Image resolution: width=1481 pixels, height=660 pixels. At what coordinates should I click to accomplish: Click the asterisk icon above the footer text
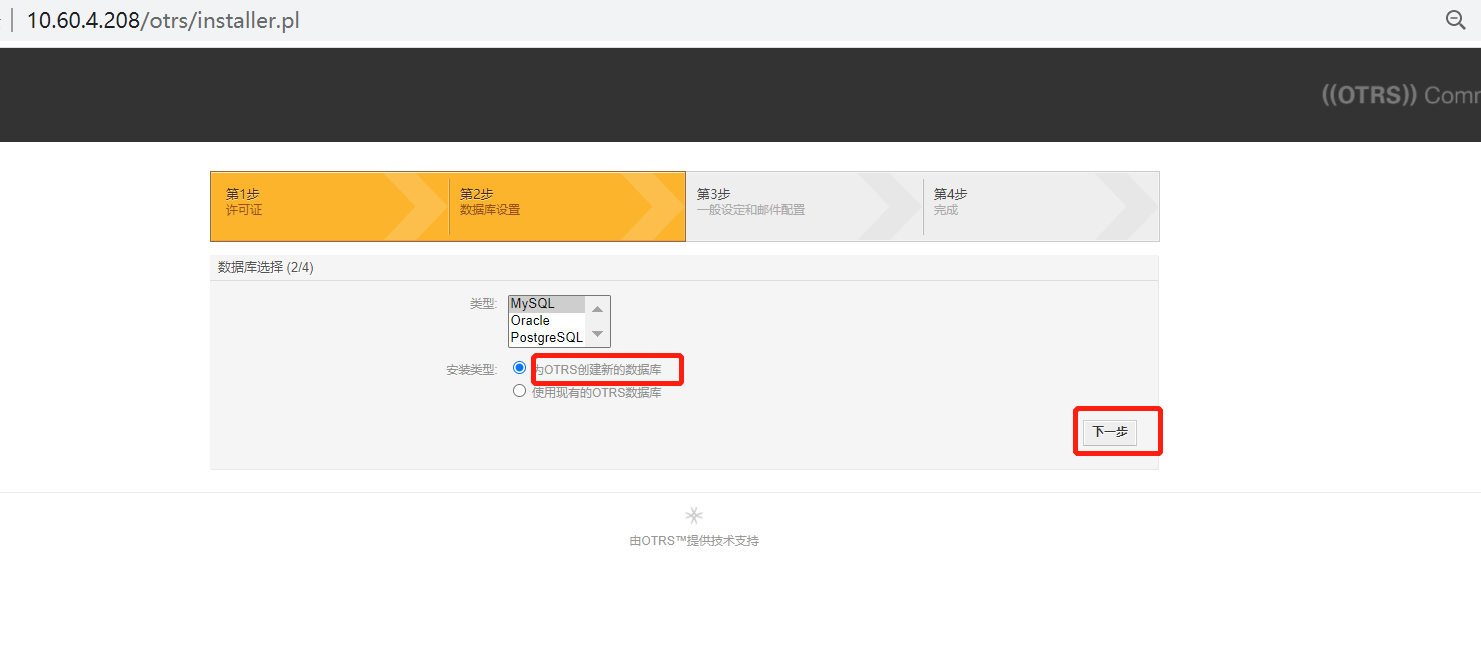coord(694,515)
